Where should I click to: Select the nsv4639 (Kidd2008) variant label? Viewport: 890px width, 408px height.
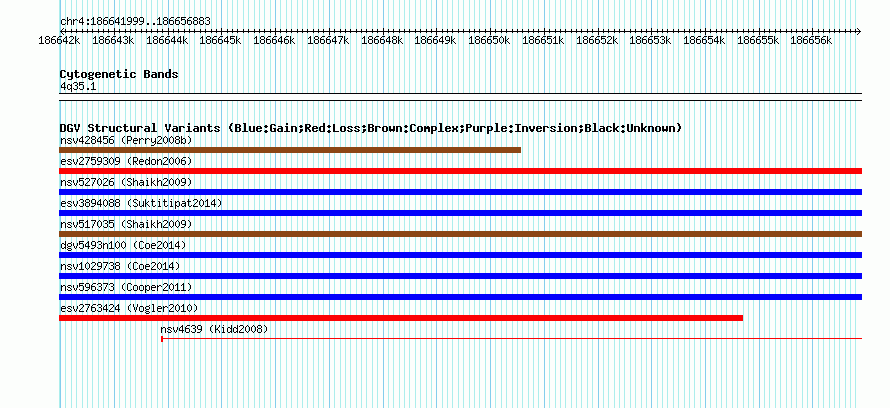pos(214,329)
